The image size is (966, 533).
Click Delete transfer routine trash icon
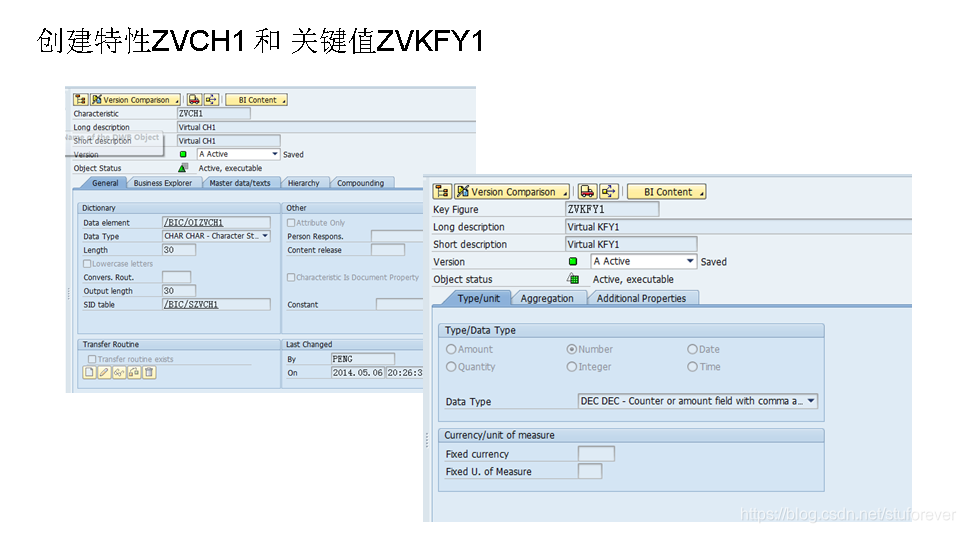click(148, 372)
